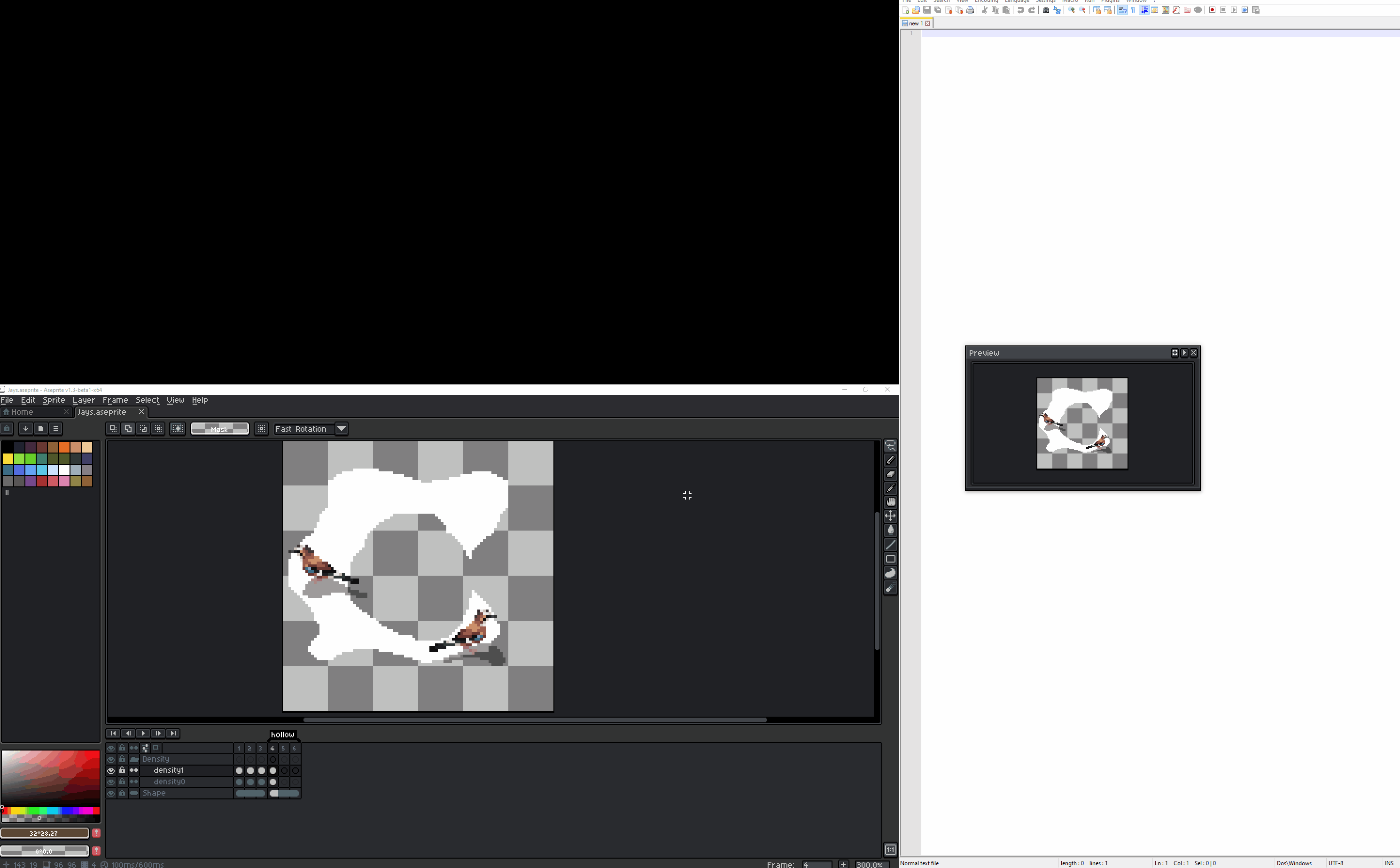This screenshot has height=868, width=1400.
Task: Click the Sprite menu item
Action: coord(54,399)
